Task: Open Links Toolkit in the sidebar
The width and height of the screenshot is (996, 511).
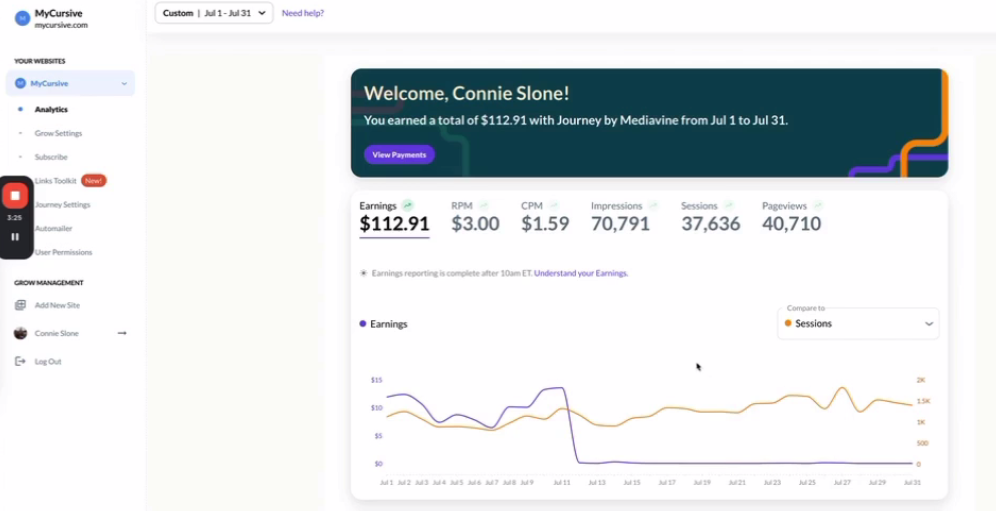Action: tap(56, 181)
